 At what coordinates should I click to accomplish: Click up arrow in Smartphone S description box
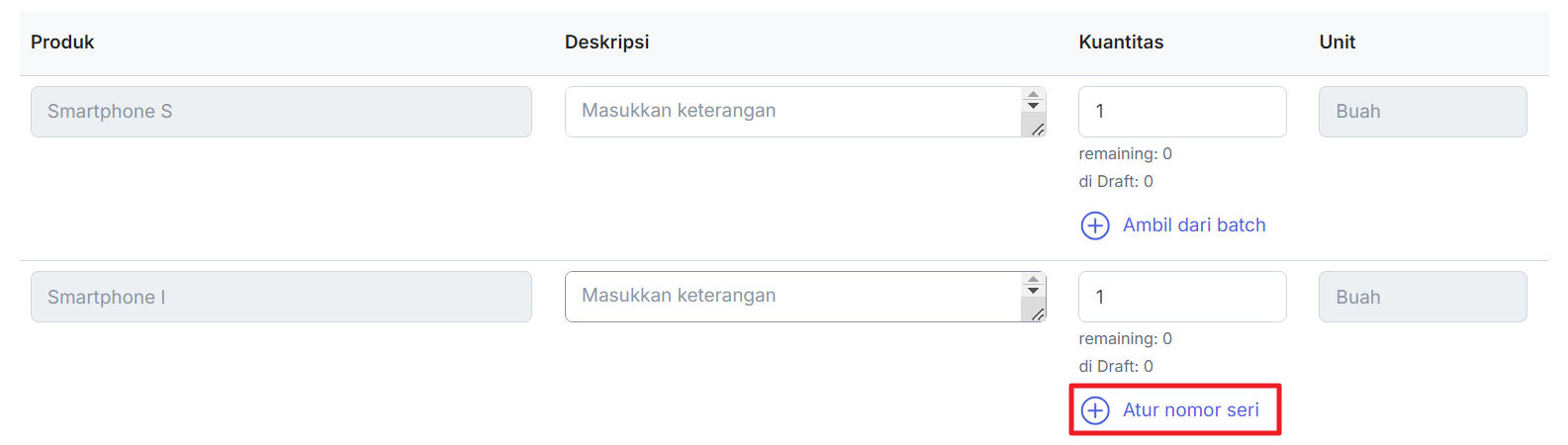pyautogui.click(x=1033, y=95)
